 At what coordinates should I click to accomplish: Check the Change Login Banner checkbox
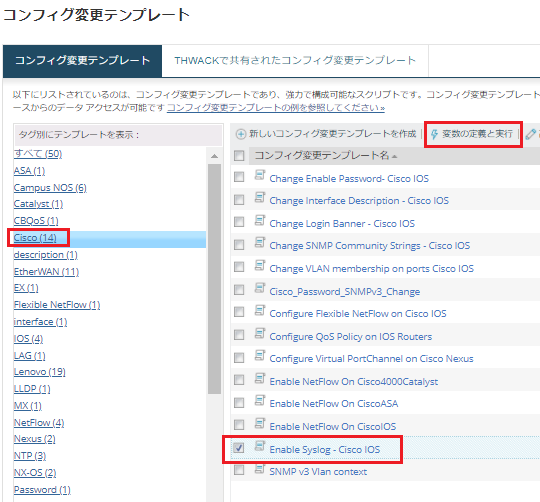pos(239,222)
